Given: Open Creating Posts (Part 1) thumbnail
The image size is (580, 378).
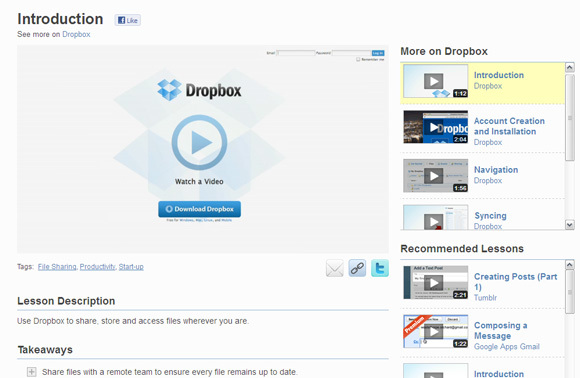Looking at the screenshot, I should tap(435, 283).
